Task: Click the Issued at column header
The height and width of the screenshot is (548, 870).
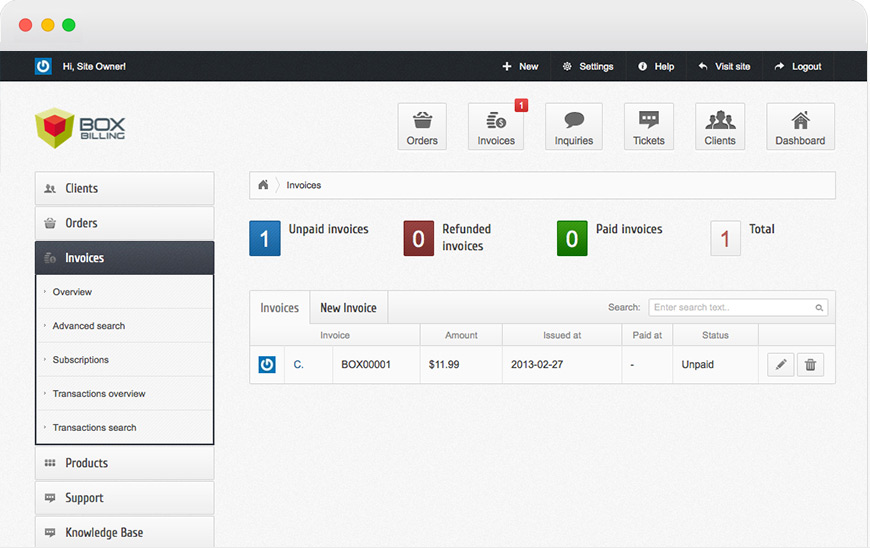Action: click(562, 335)
